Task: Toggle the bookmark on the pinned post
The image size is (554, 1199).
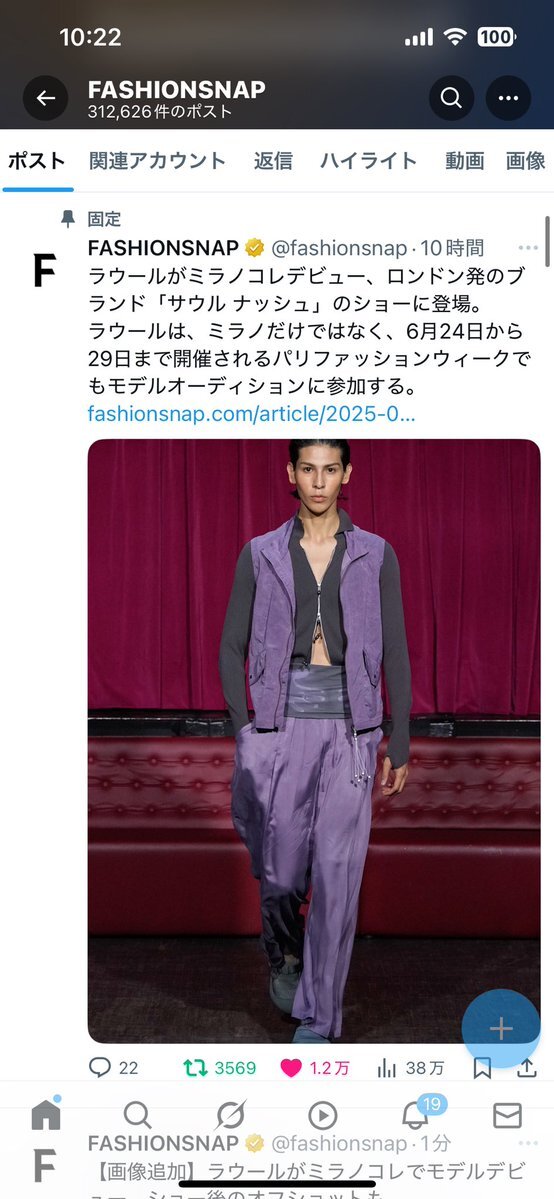Action: coord(482,1067)
